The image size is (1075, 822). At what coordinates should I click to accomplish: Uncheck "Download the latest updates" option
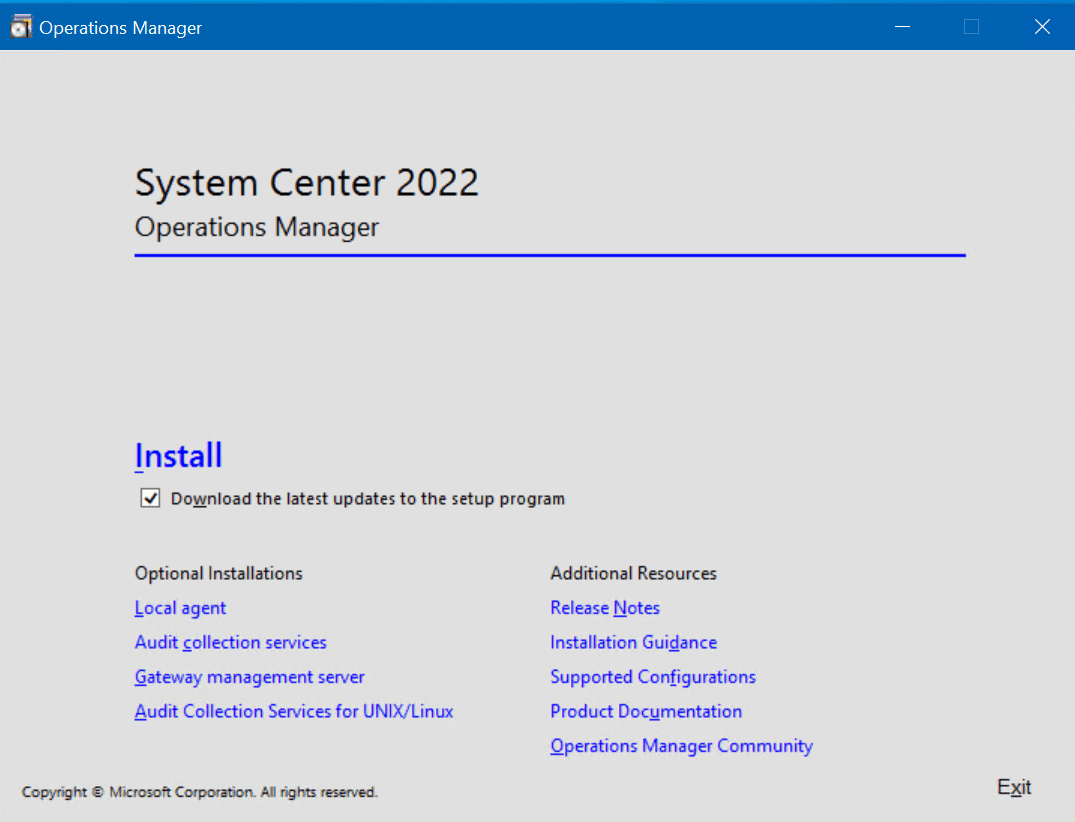click(149, 497)
